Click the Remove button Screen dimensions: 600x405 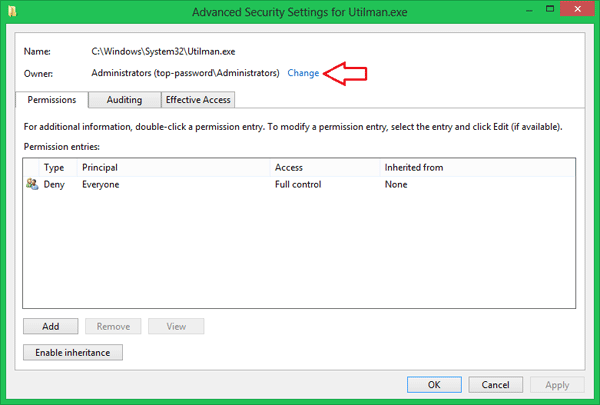[113, 327]
